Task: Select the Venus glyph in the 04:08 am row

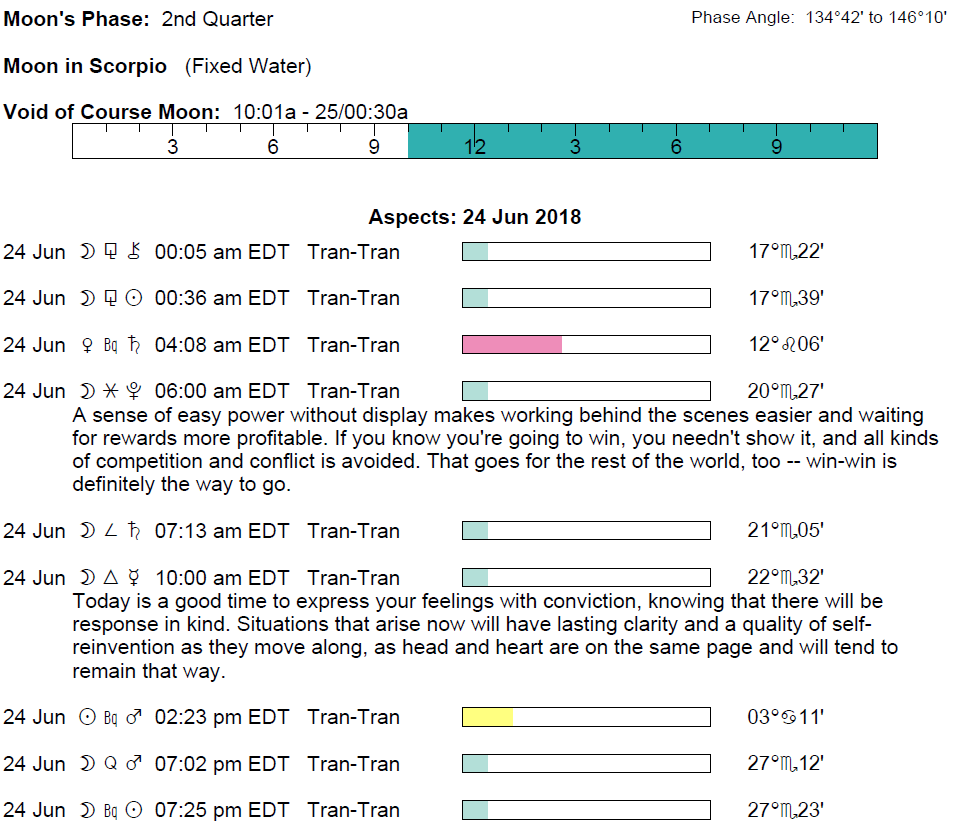Action: point(87,345)
